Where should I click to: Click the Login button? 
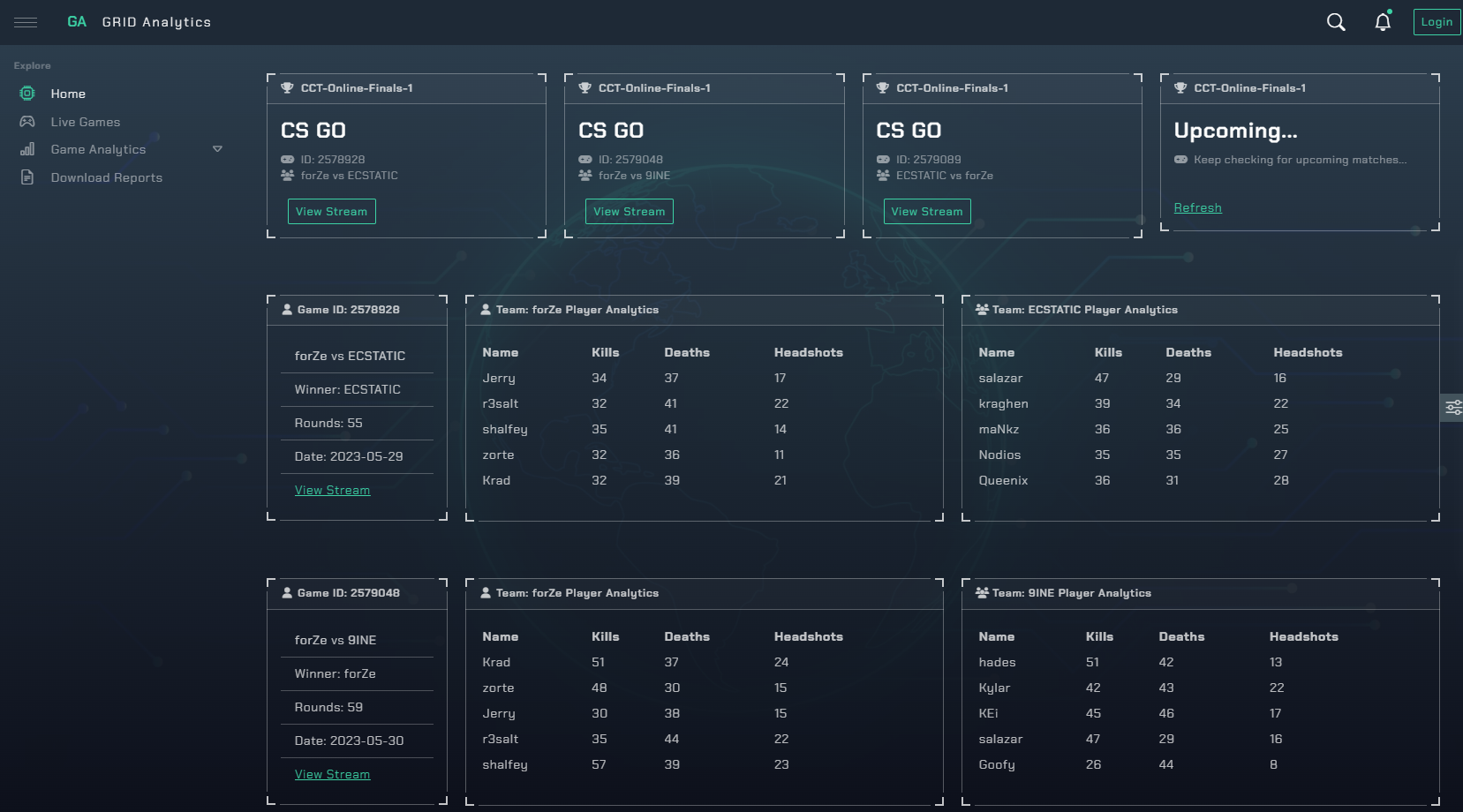click(1437, 22)
